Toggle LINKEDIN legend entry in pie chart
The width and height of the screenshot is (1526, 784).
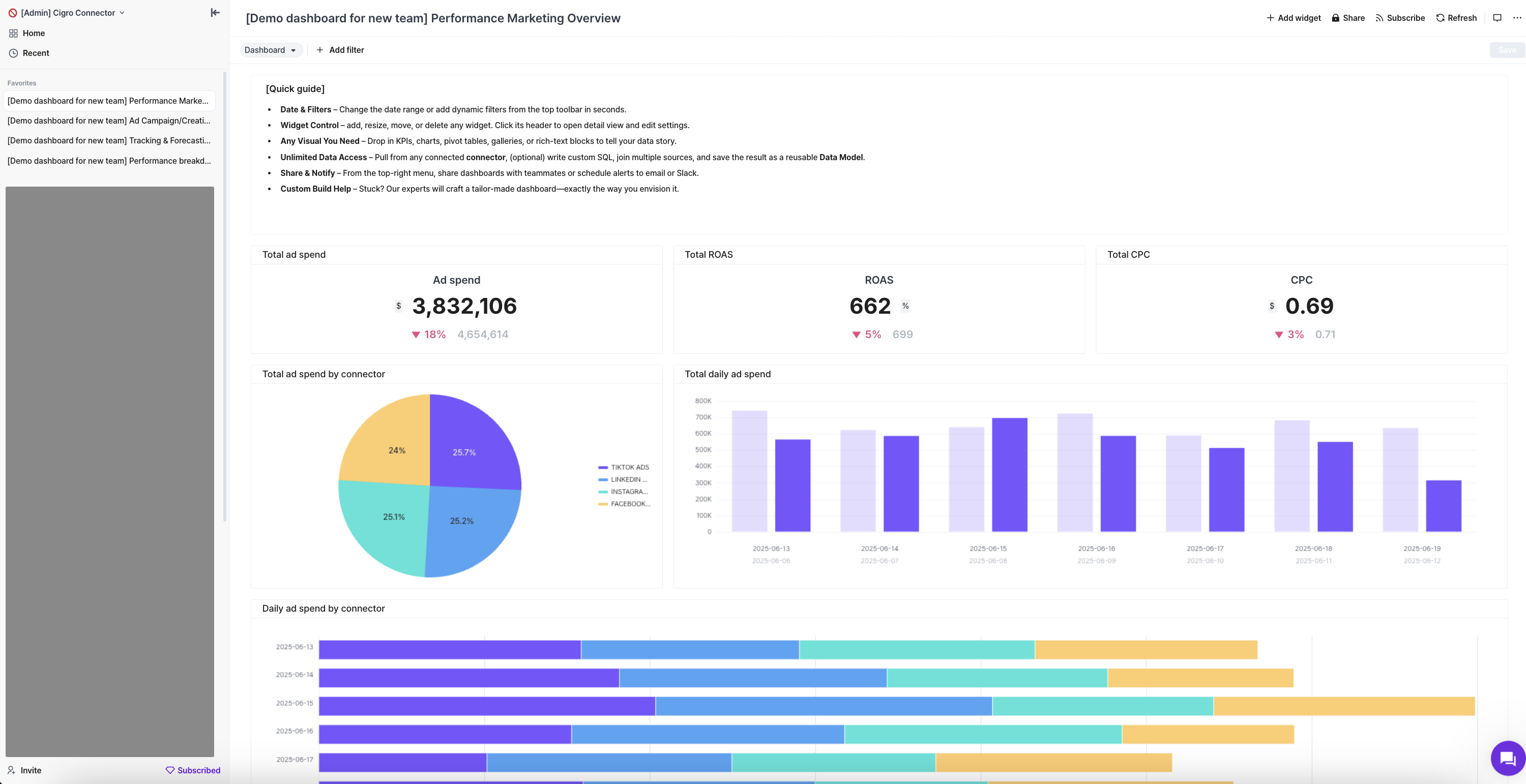(x=628, y=479)
